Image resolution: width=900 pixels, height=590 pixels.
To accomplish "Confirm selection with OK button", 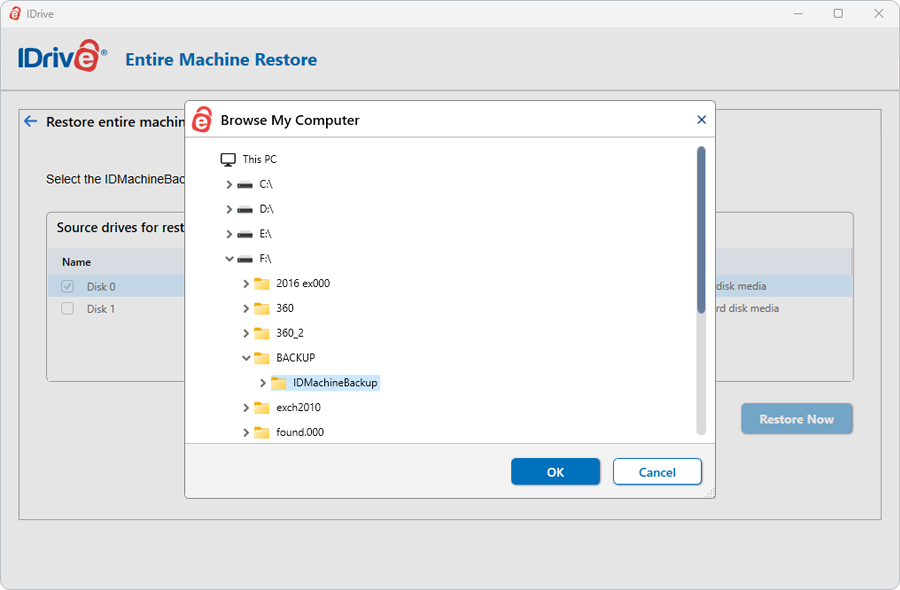I will pos(555,472).
